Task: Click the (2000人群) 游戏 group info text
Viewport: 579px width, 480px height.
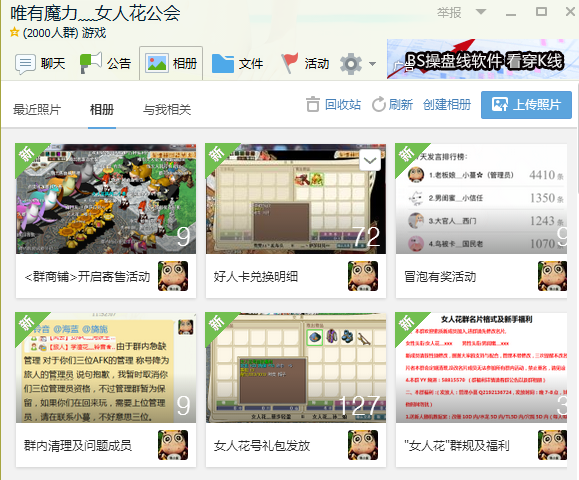Action: point(64,33)
